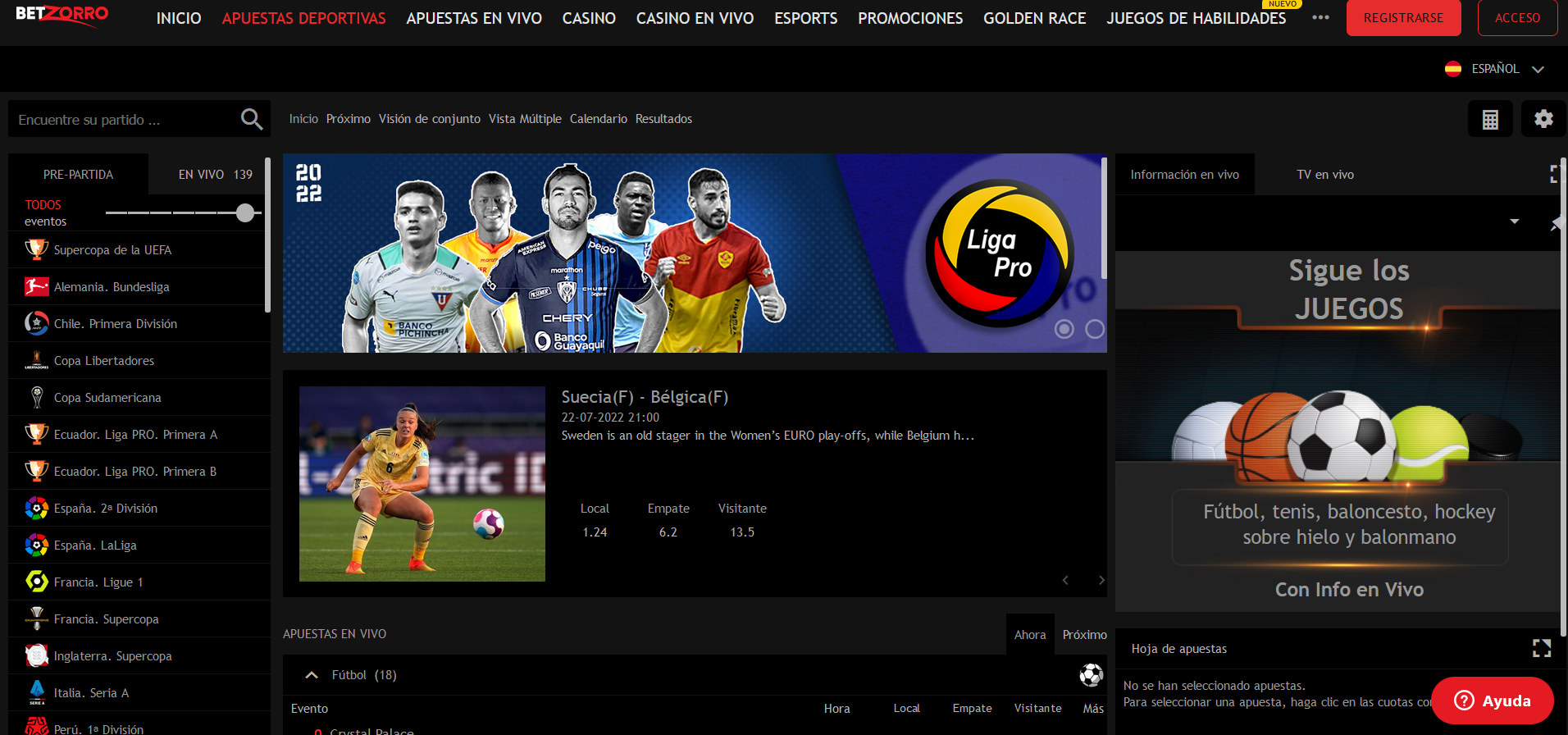
Task: Click the fullscreen icon beside TV en vivo
Action: tap(1554, 174)
